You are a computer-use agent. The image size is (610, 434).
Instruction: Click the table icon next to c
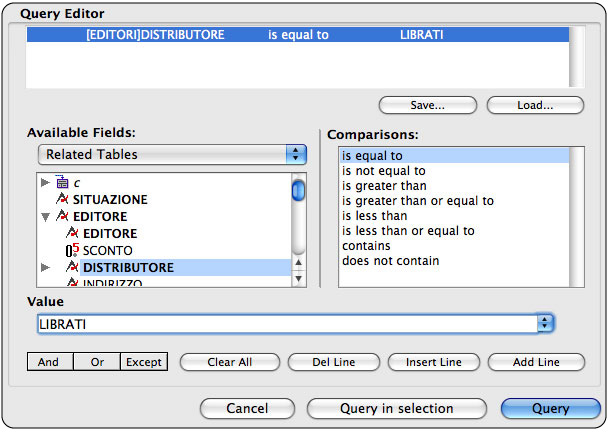coord(62,182)
